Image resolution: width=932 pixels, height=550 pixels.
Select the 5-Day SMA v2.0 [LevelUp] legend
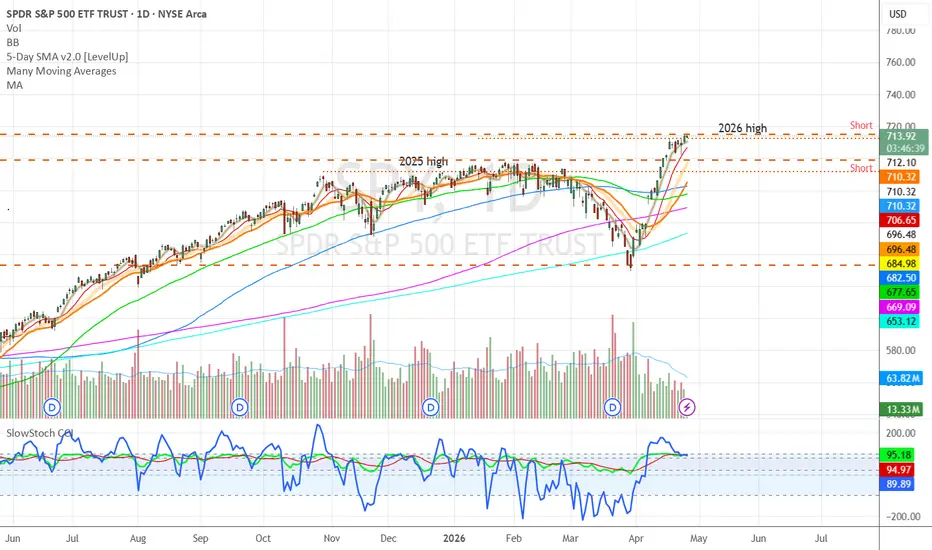tap(67, 56)
